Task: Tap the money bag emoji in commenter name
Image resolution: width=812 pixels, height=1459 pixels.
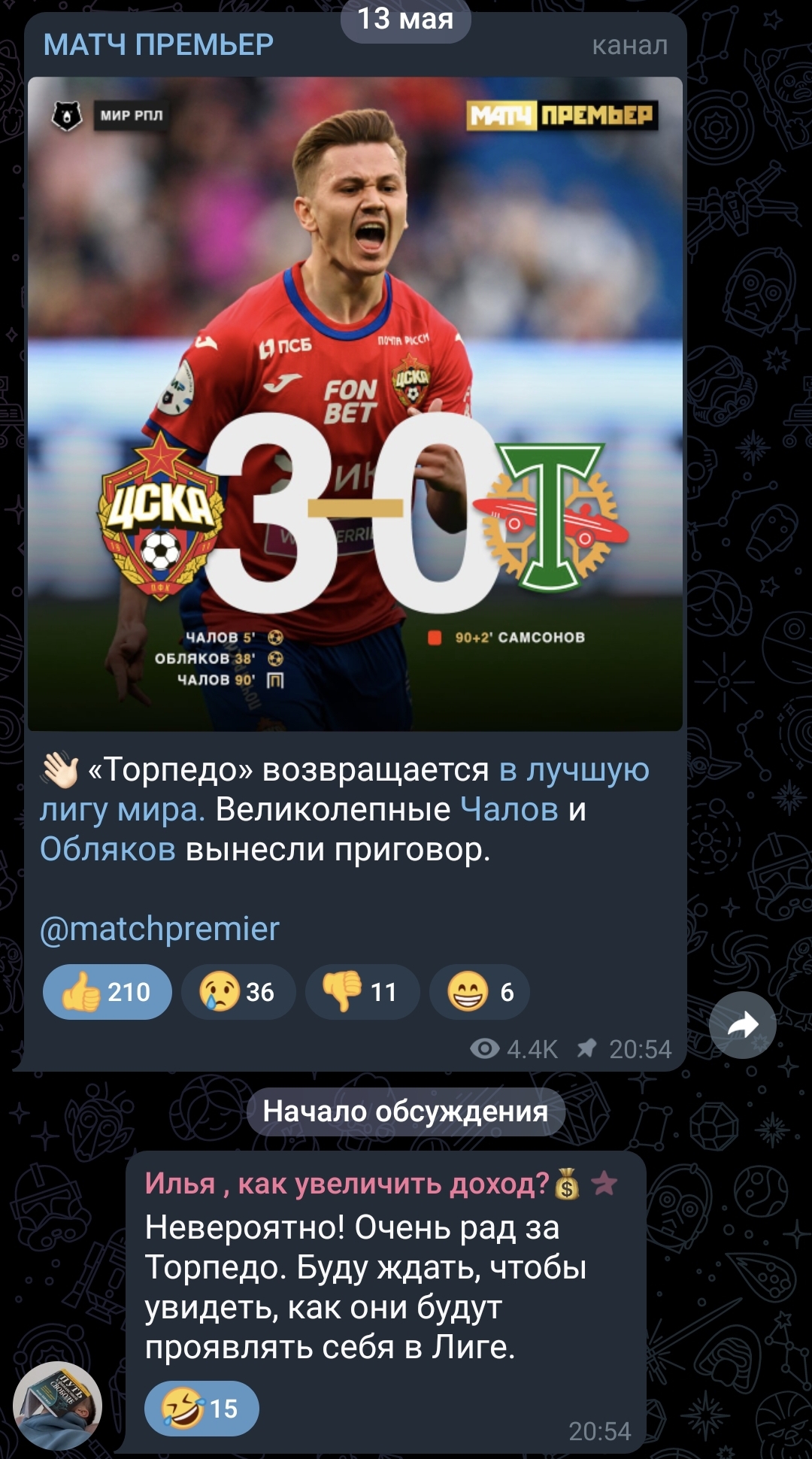Action: (567, 1184)
